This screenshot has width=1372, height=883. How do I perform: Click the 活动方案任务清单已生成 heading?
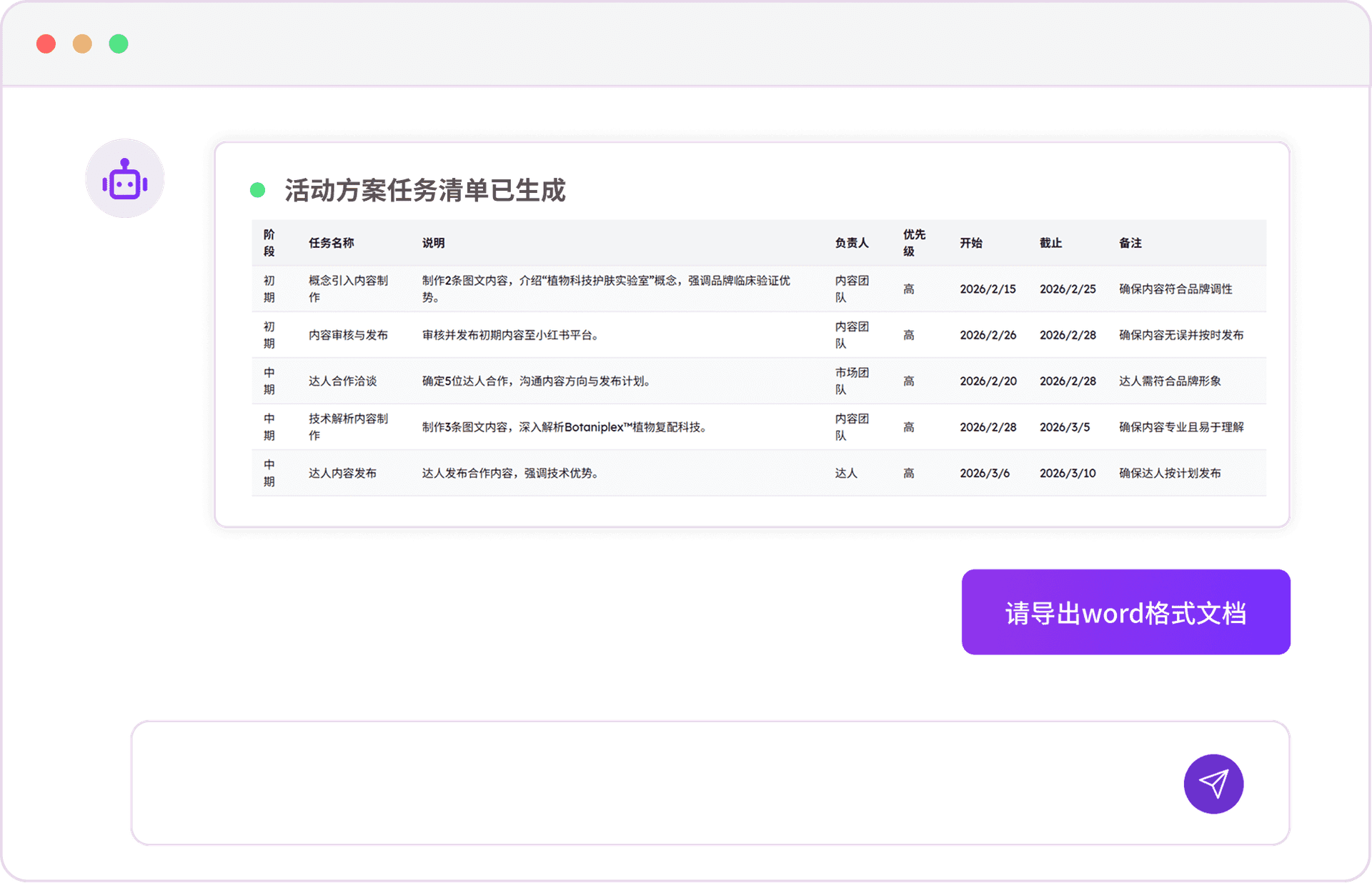pyautogui.click(x=424, y=191)
